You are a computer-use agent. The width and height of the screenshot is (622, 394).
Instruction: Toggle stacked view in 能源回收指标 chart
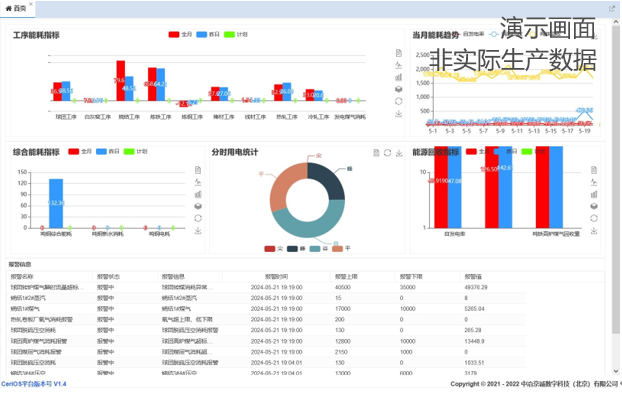(x=594, y=206)
